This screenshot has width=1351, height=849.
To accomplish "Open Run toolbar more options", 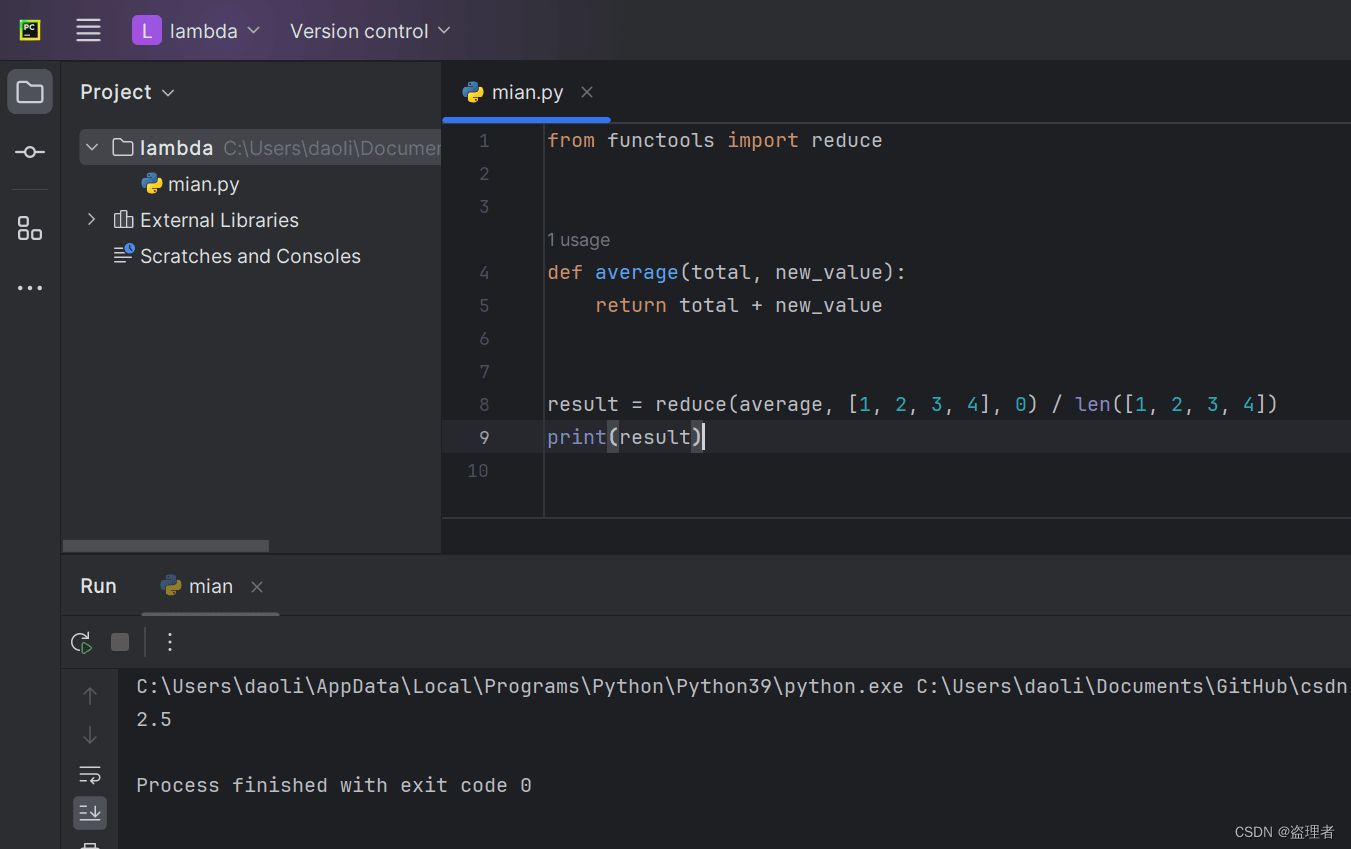I will (170, 642).
